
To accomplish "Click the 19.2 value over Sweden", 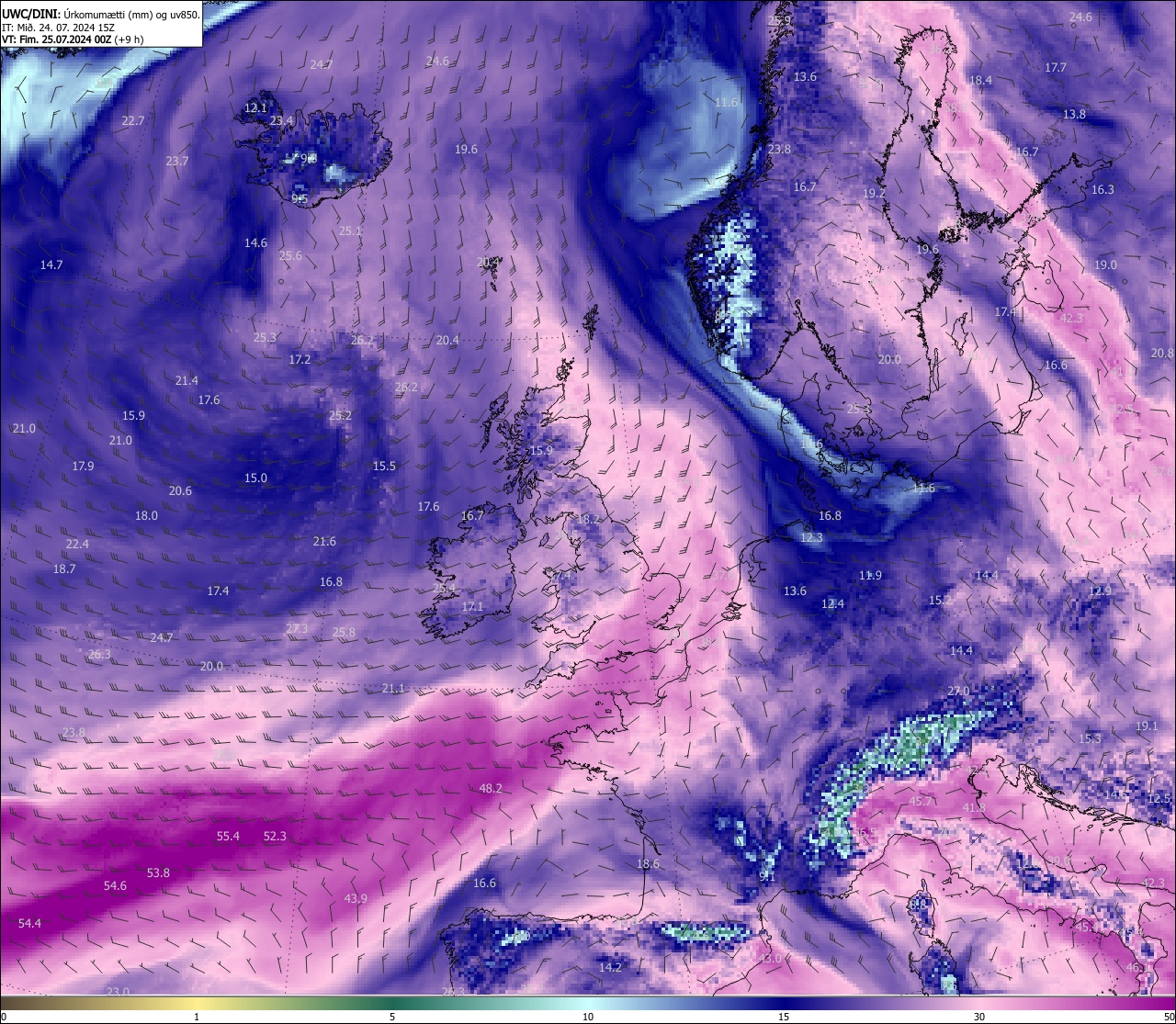I will point(874,193).
